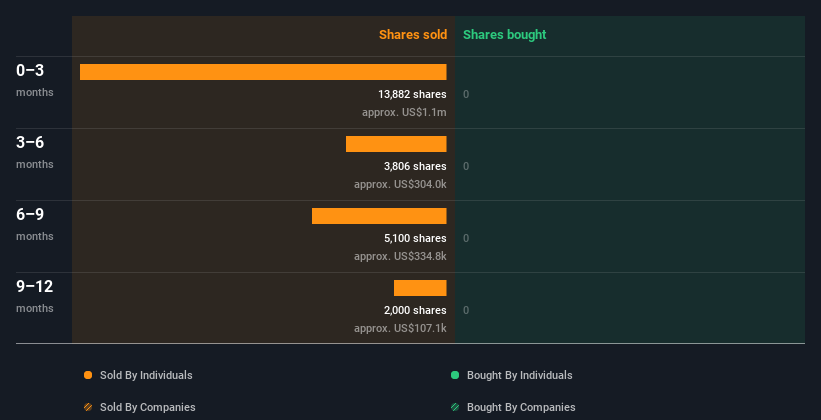Screen dimensions: 821x420
Task: Click the 5,100 shares value
Action: coord(415,238)
